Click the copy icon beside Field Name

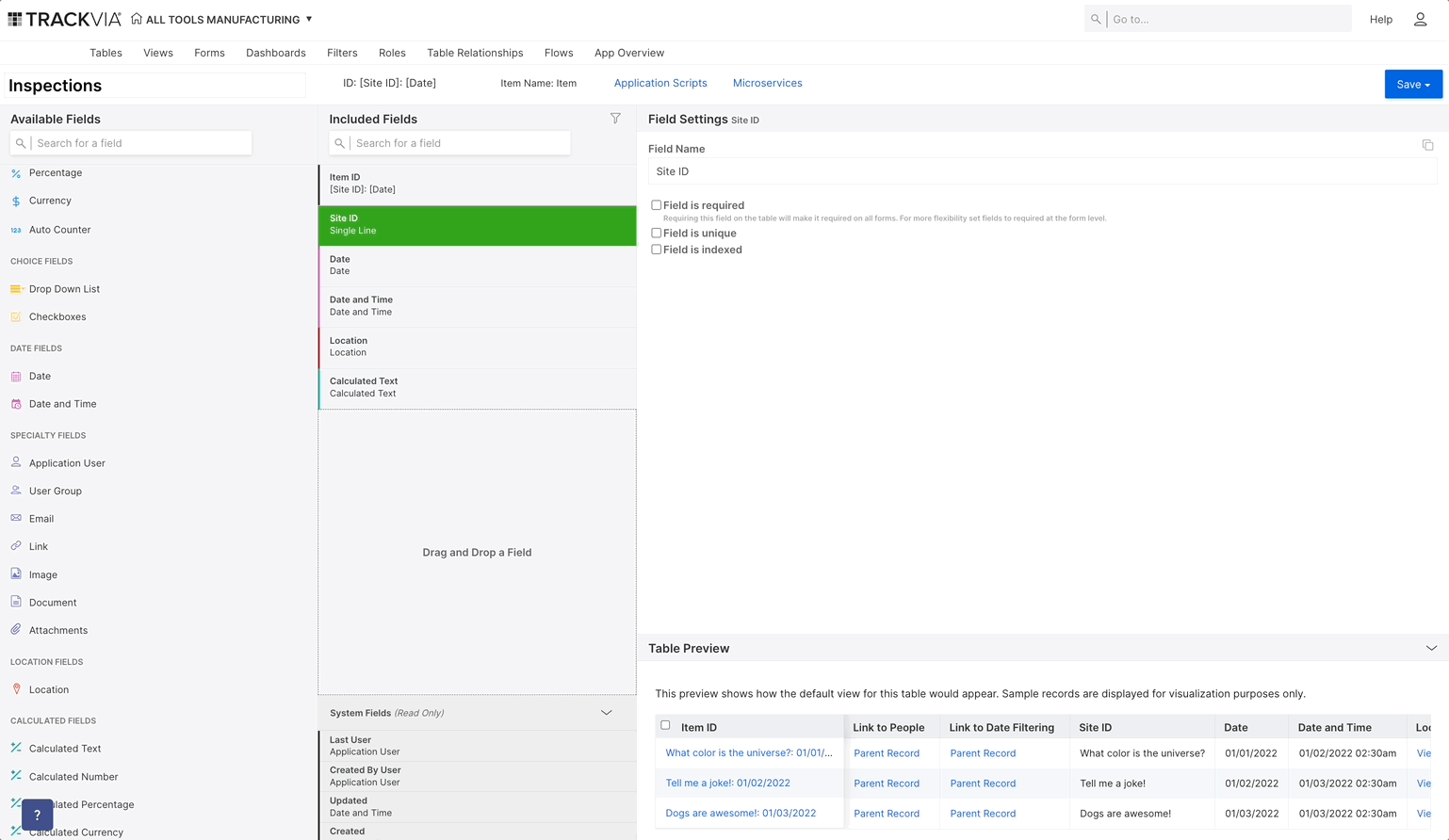[1427, 145]
